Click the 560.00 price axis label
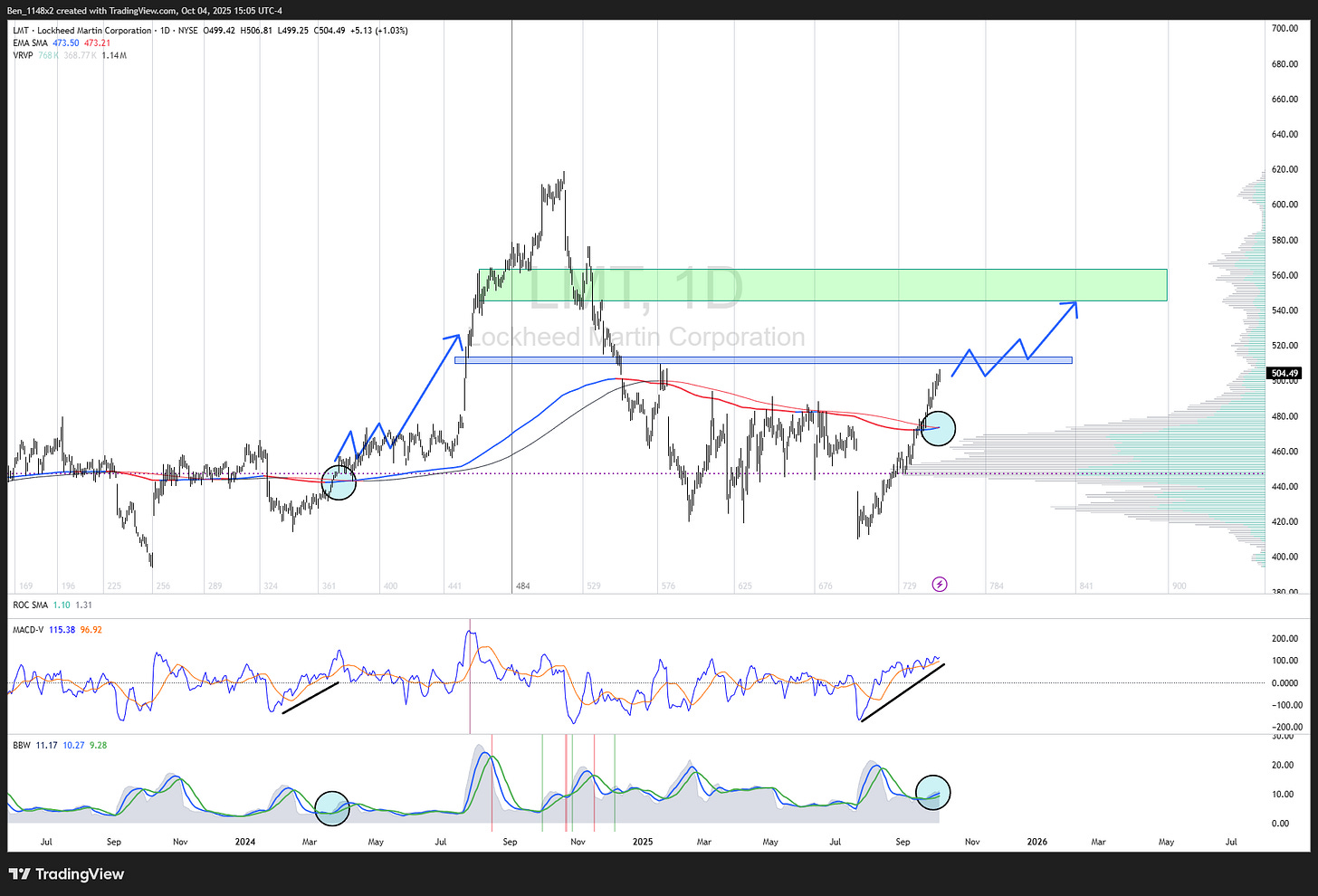This screenshot has width=1318, height=896. tap(1285, 275)
